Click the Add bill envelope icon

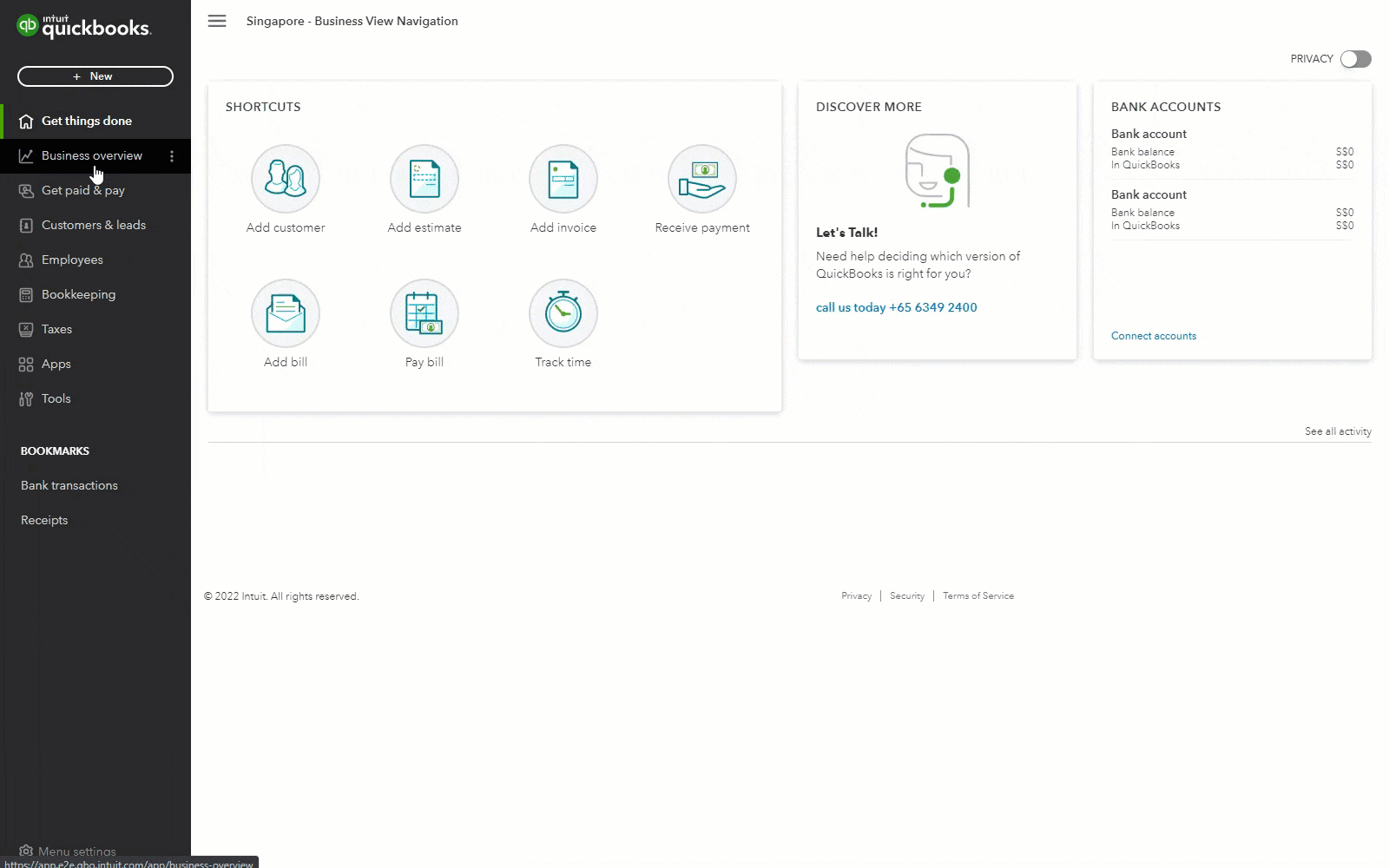(285, 313)
